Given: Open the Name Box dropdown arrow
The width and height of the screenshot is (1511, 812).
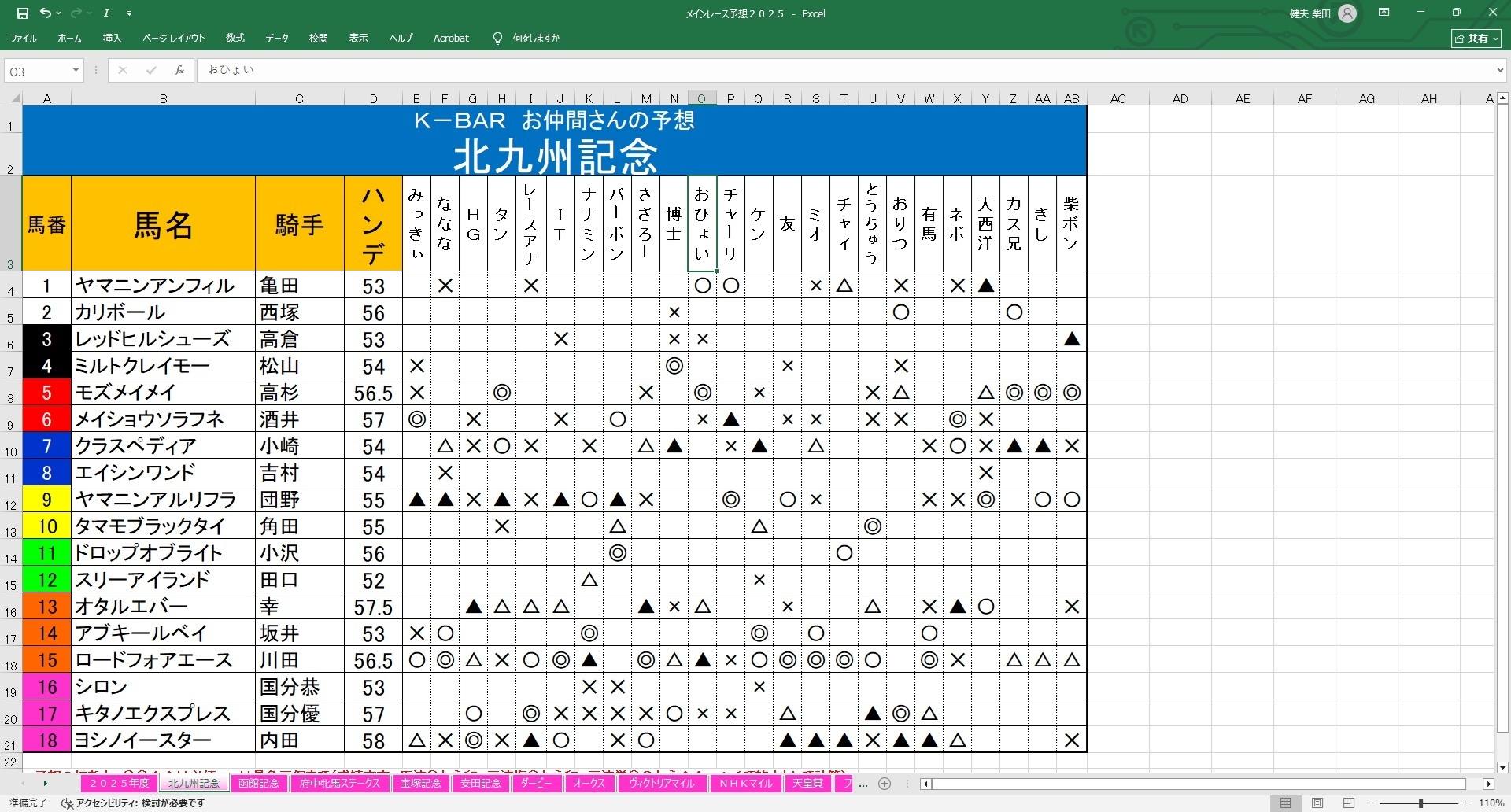Looking at the screenshot, I should tap(76, 71).
